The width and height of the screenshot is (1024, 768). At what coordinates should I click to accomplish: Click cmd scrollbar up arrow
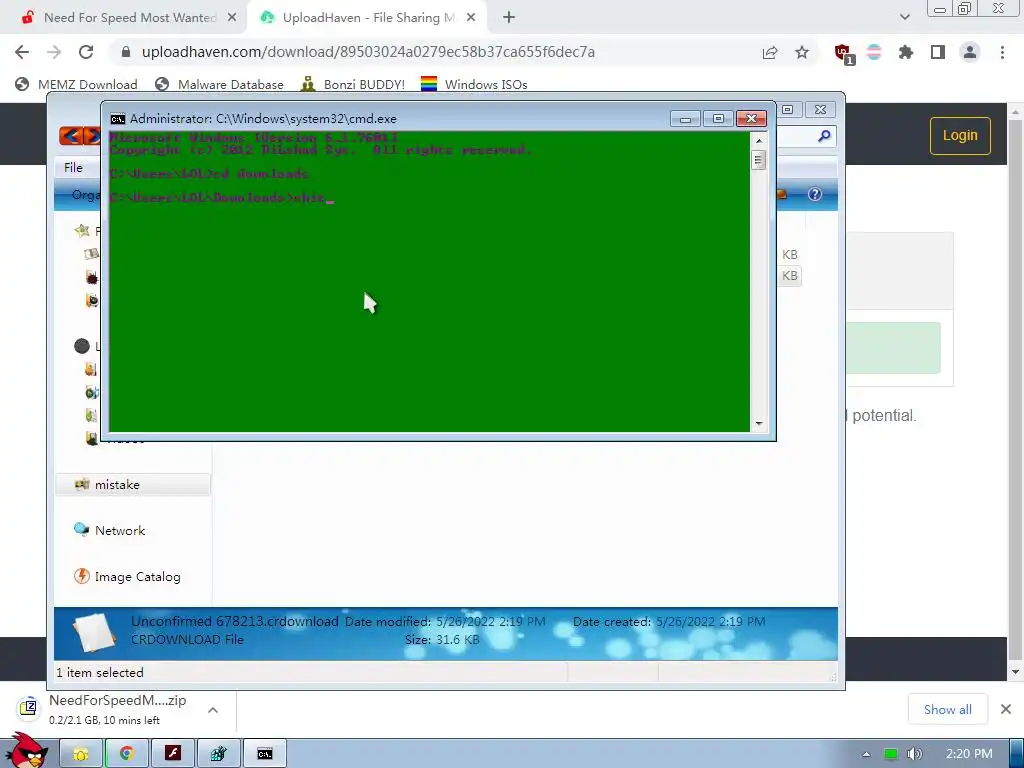(759, 140)
